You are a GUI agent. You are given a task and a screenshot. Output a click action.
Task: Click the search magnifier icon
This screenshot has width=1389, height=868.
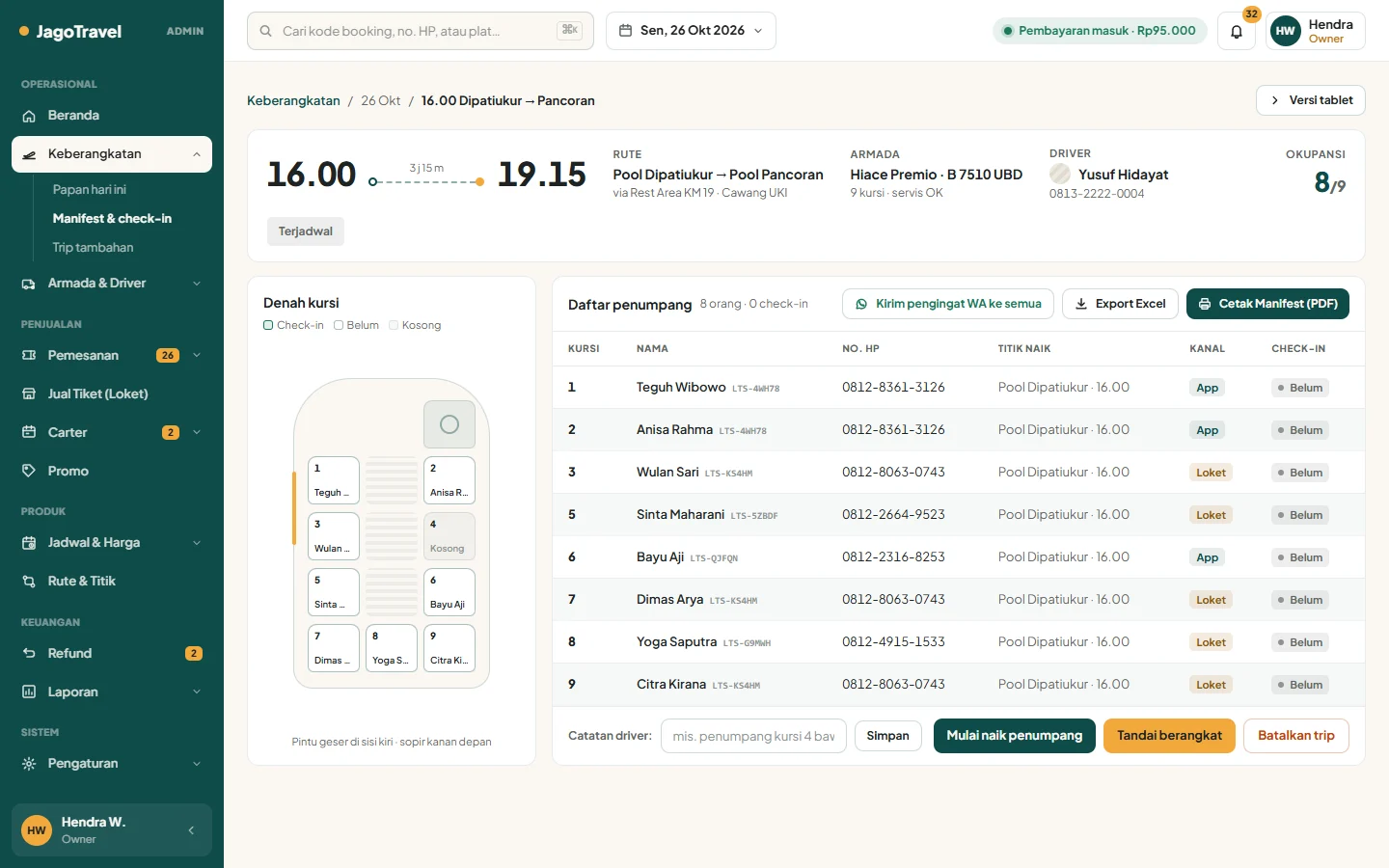pyautogui.click(x=265, y=31)
